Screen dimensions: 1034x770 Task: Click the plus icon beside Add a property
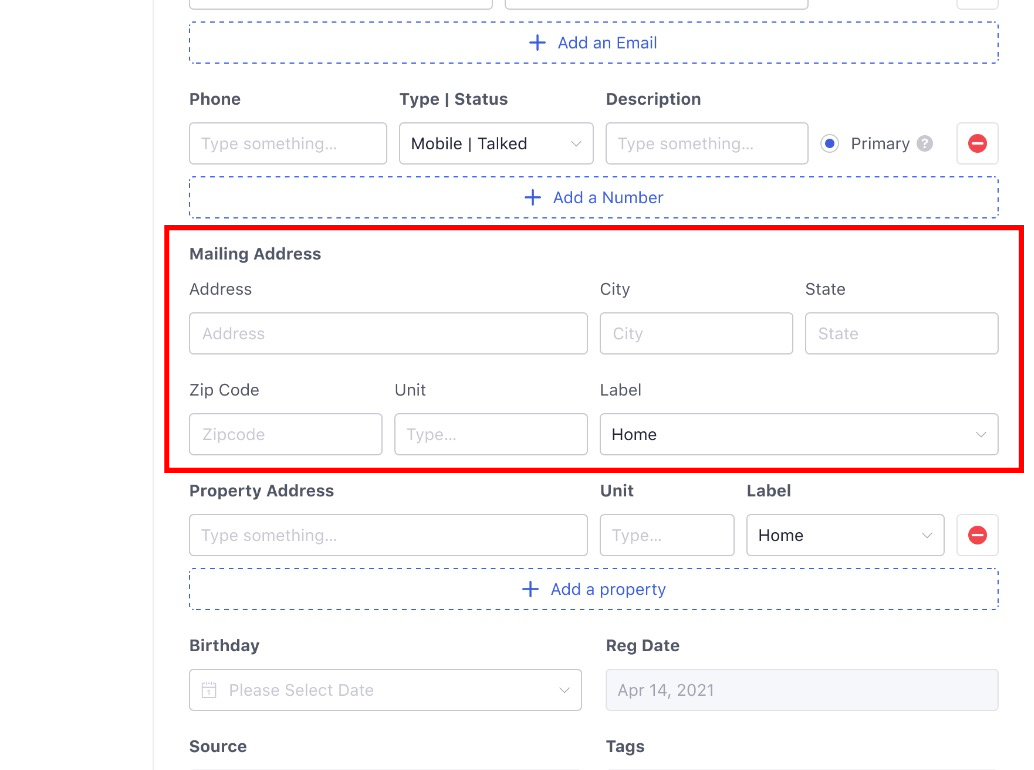coord(531,590)
